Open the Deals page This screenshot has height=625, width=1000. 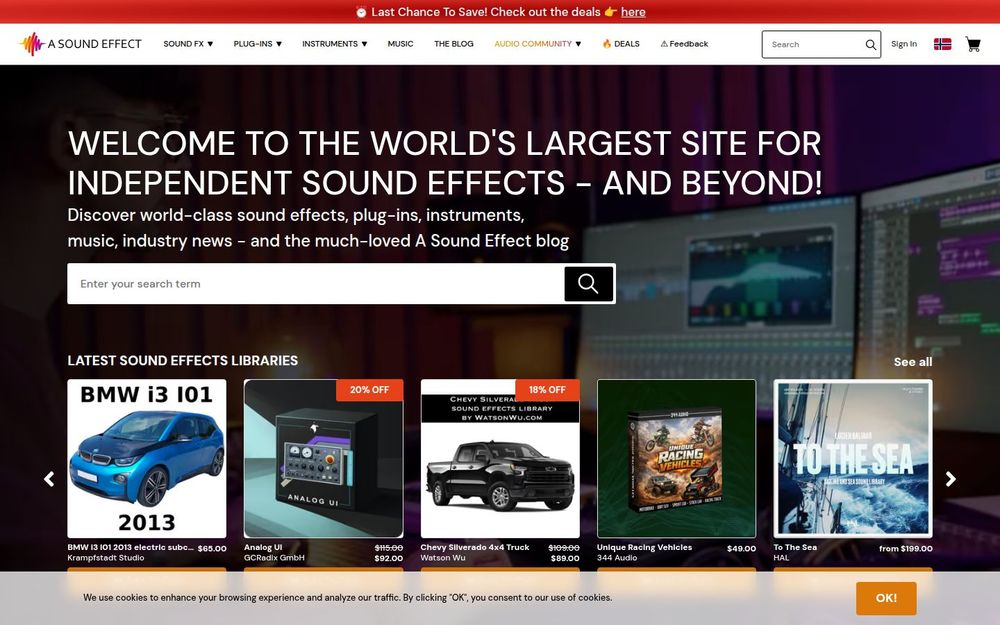(x=621, y=44)
